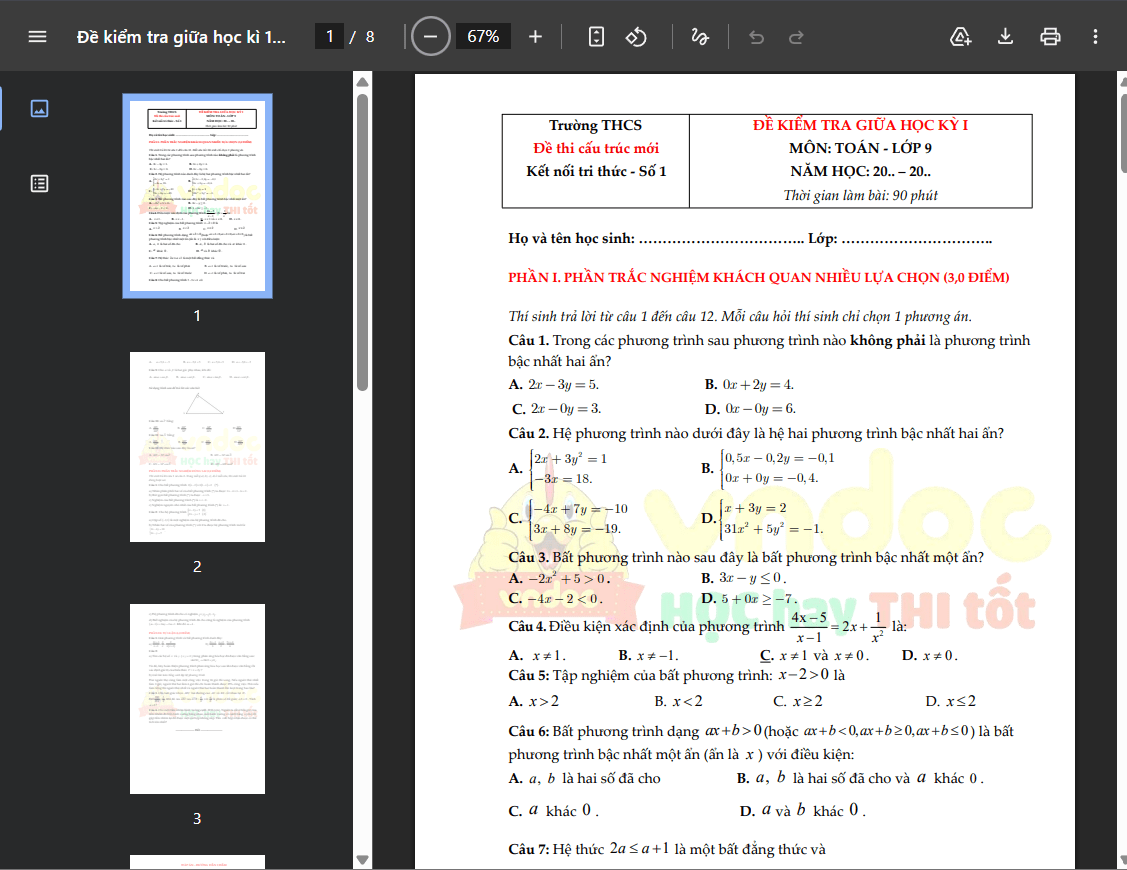
Task: Select the page 1 thumbnail
Action: (x=198, y=196)
